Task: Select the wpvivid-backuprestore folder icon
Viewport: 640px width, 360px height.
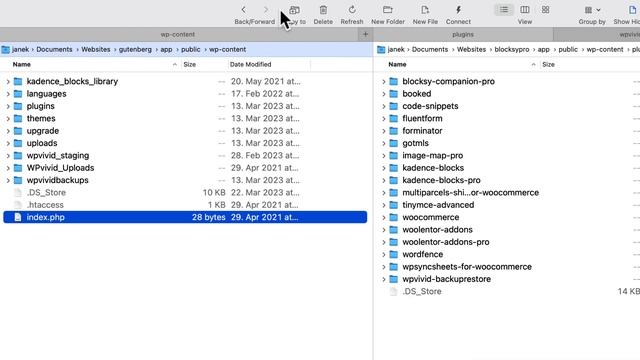Action: (x=393, y=279)
